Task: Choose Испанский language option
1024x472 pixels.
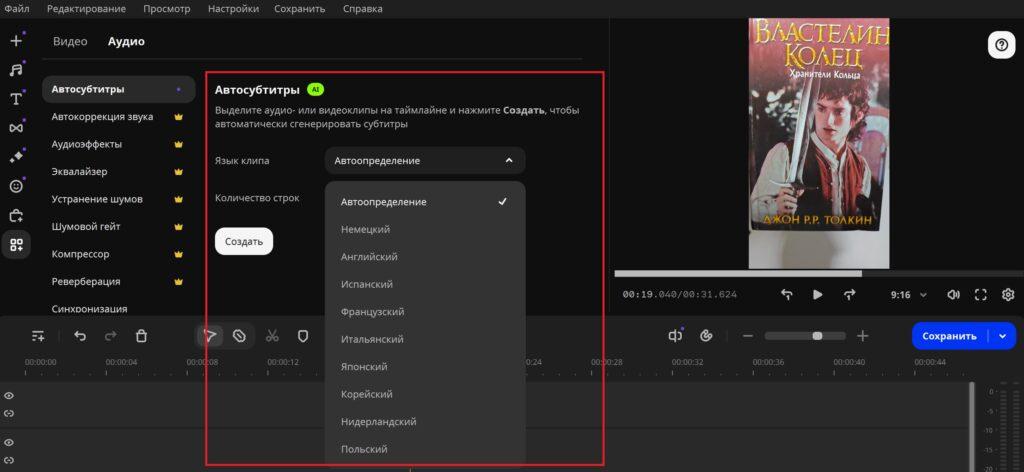Action: pos(424,284)
